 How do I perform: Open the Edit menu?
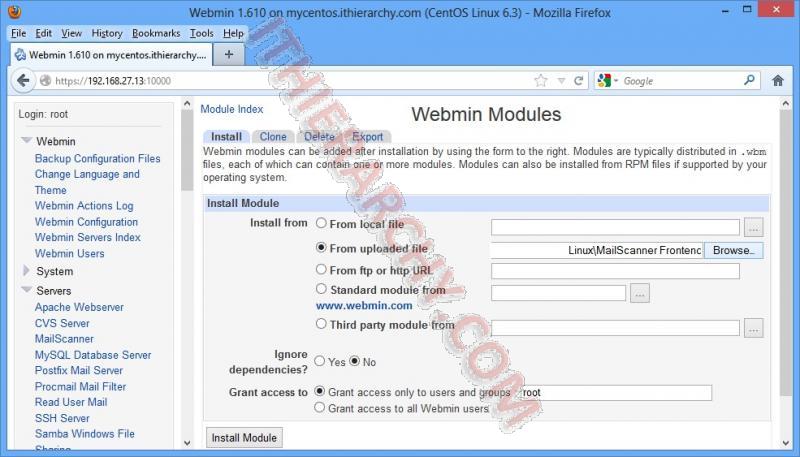[43, 33]
